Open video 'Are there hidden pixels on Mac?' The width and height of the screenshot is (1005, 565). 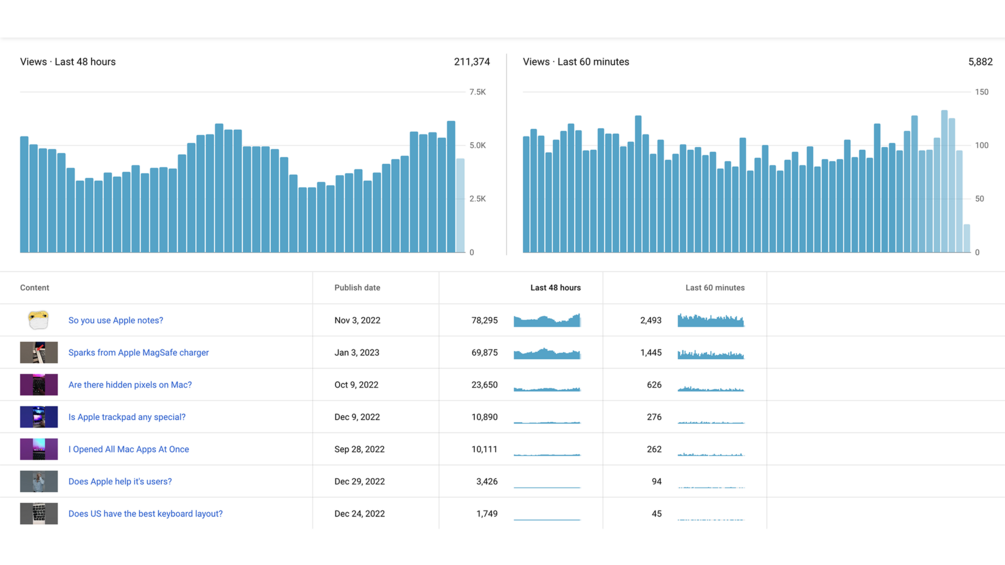[130, 385]
